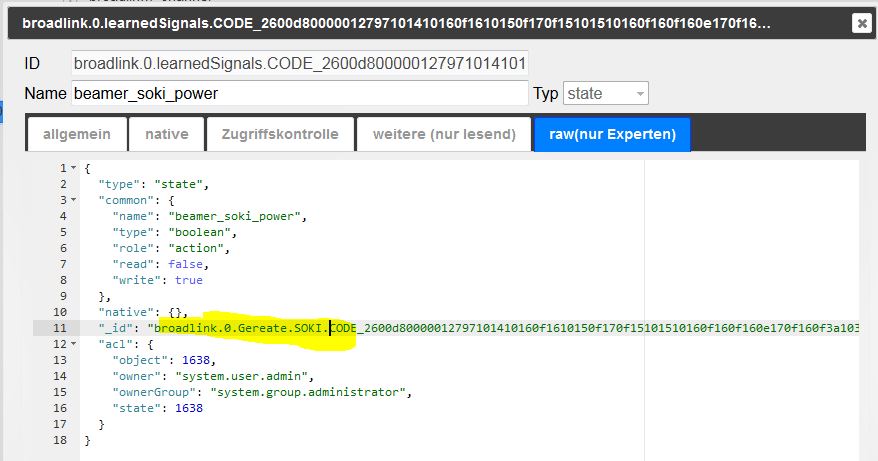Close the object editor dialog

coord(862,24)
